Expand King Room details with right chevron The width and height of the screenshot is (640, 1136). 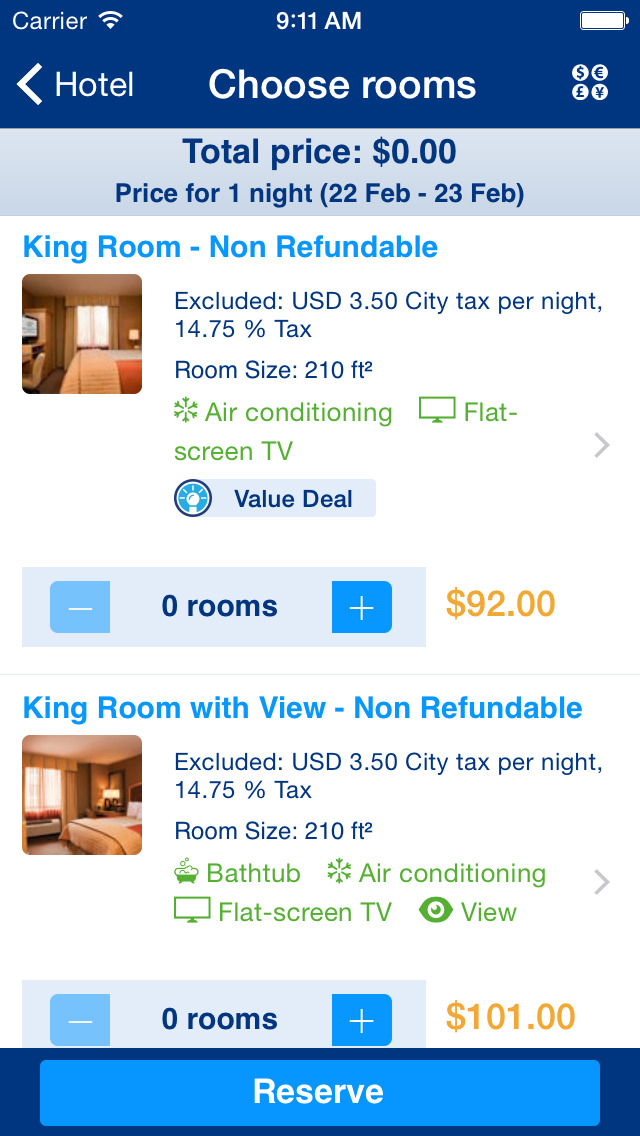[601, 445]
